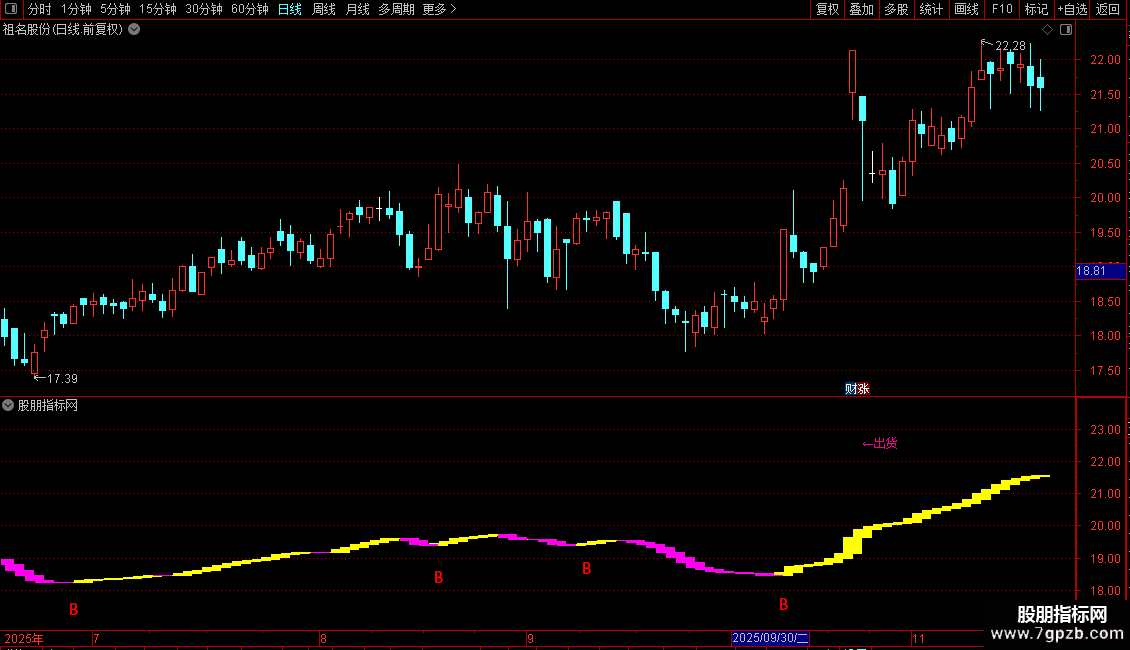Click the 标记 mark button
This screenshot has height=650, width=1130.
click(1036, 9)
